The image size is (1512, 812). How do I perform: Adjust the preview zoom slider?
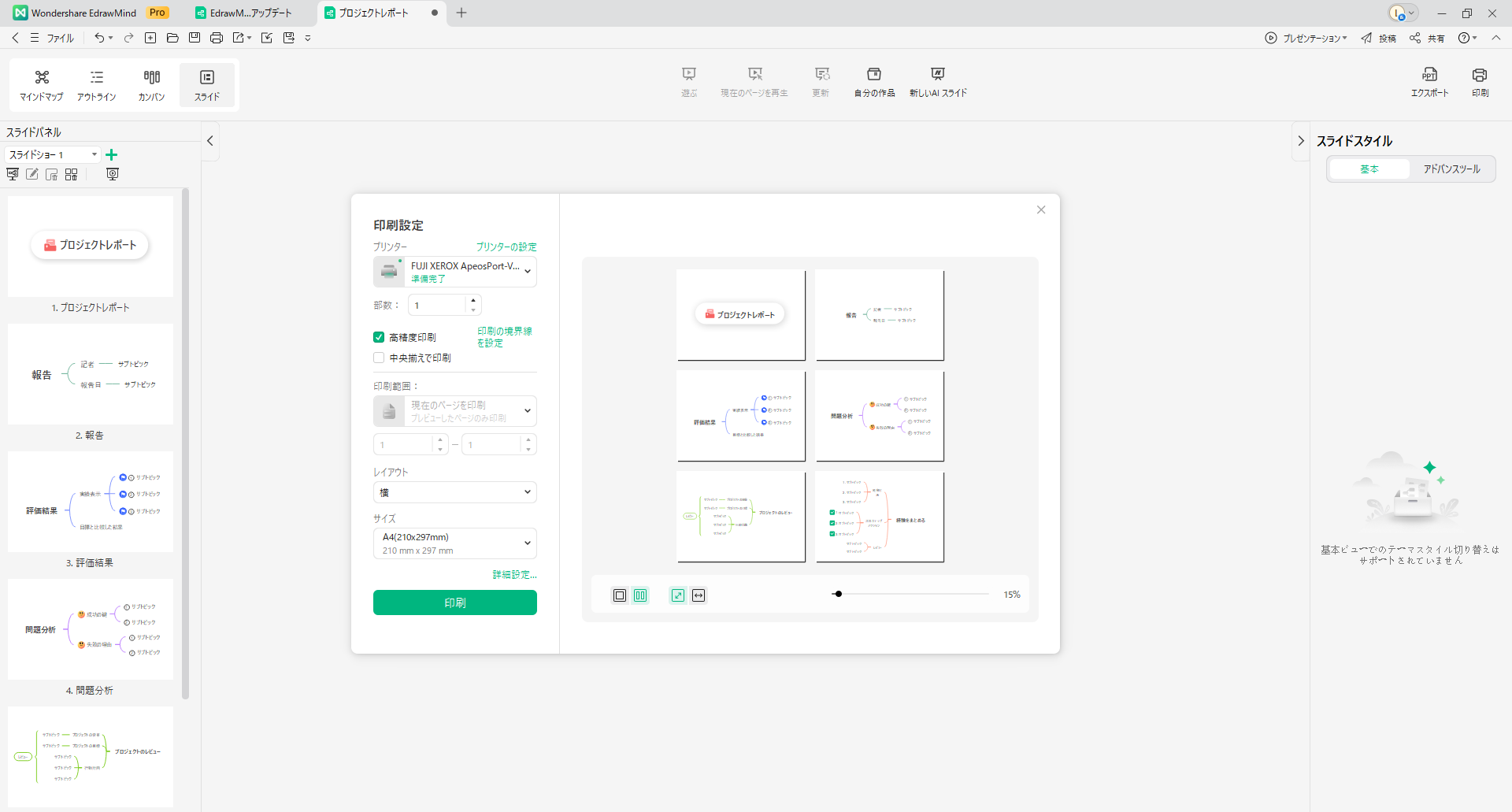click(x=839, y=594)
